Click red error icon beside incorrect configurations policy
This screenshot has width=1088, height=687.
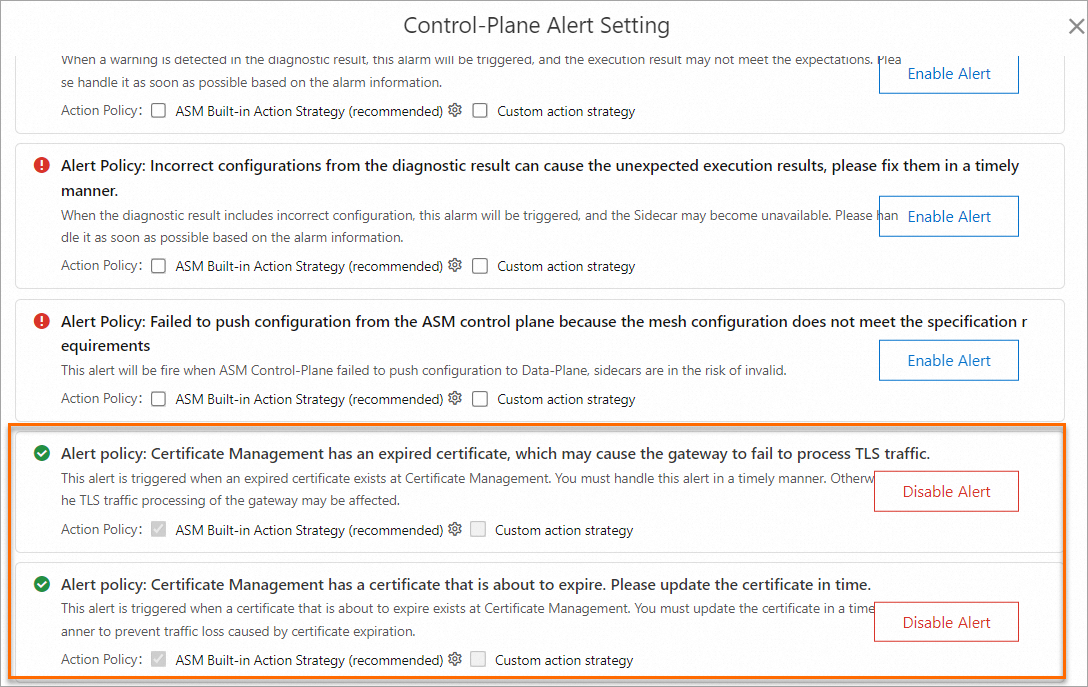42,165
